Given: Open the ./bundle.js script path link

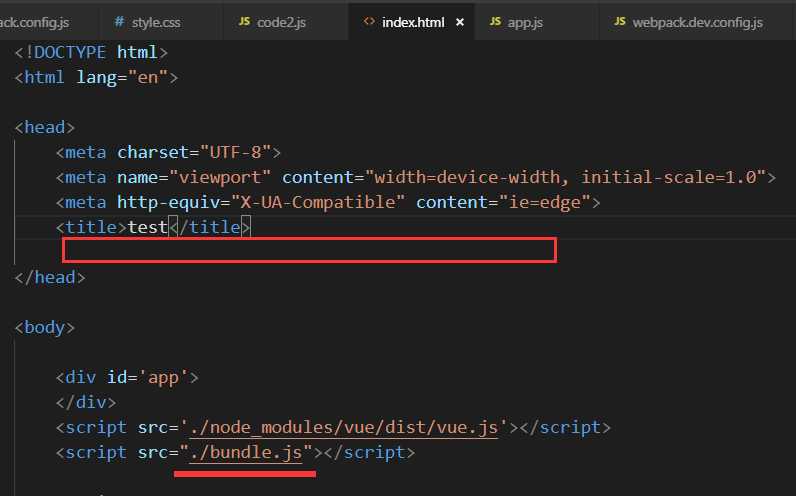Looking at the screenshot, I should click(x=246, y=453).
